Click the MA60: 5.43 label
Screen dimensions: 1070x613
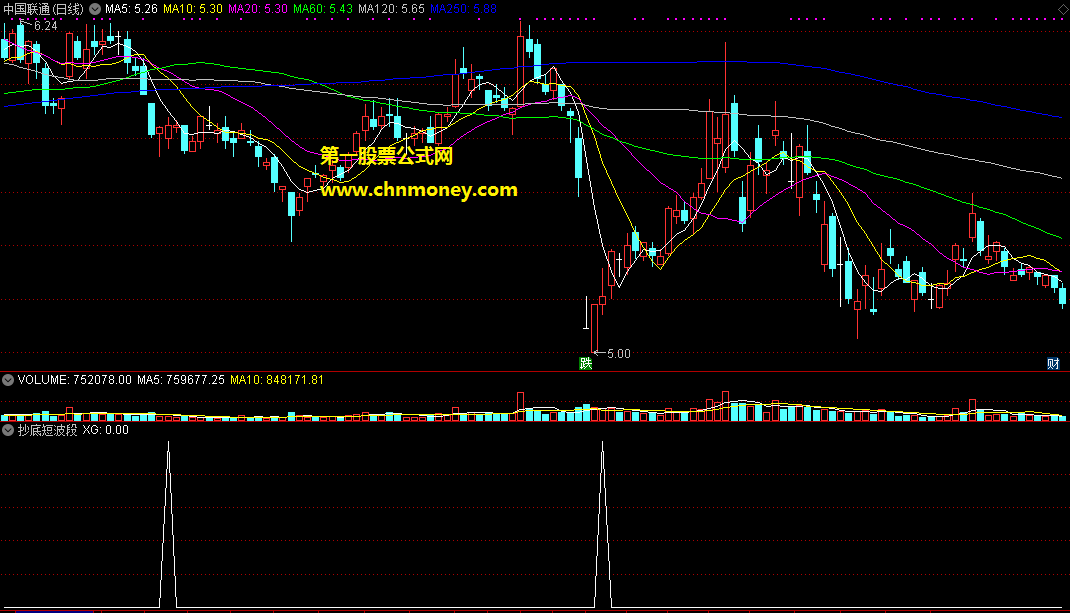coord(323,9)
